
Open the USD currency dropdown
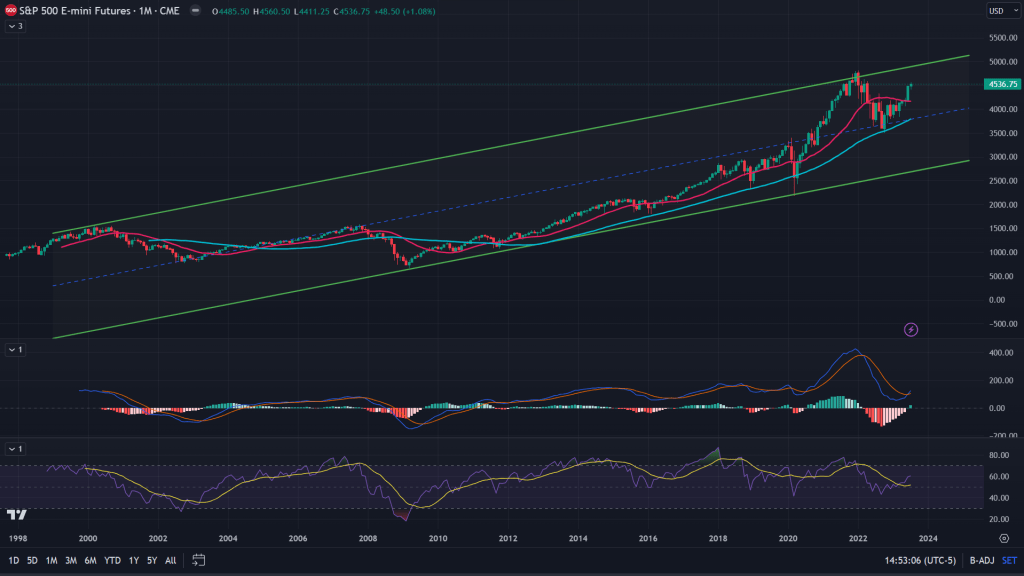[x=1000, y=10]
